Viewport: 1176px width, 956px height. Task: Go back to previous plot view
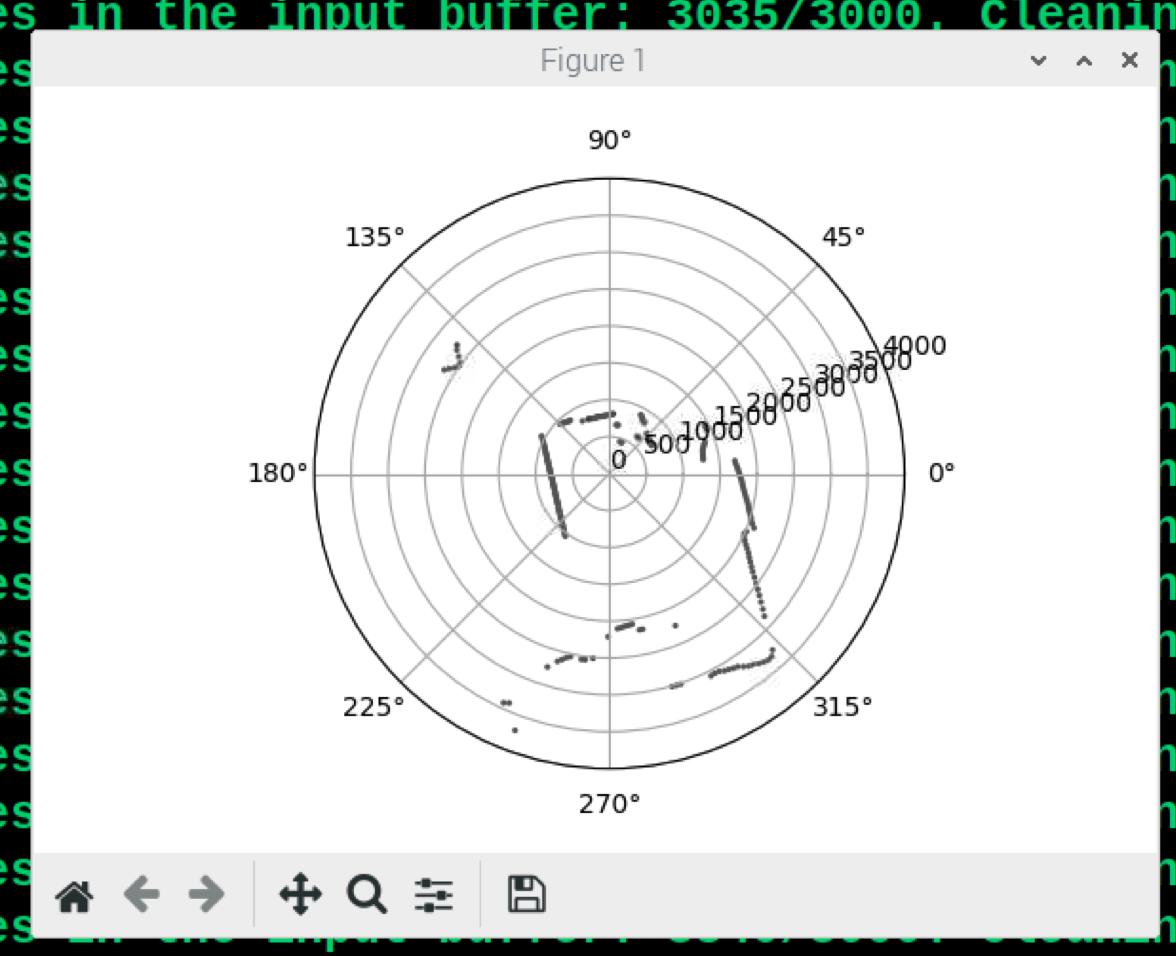tap(141, 895)
